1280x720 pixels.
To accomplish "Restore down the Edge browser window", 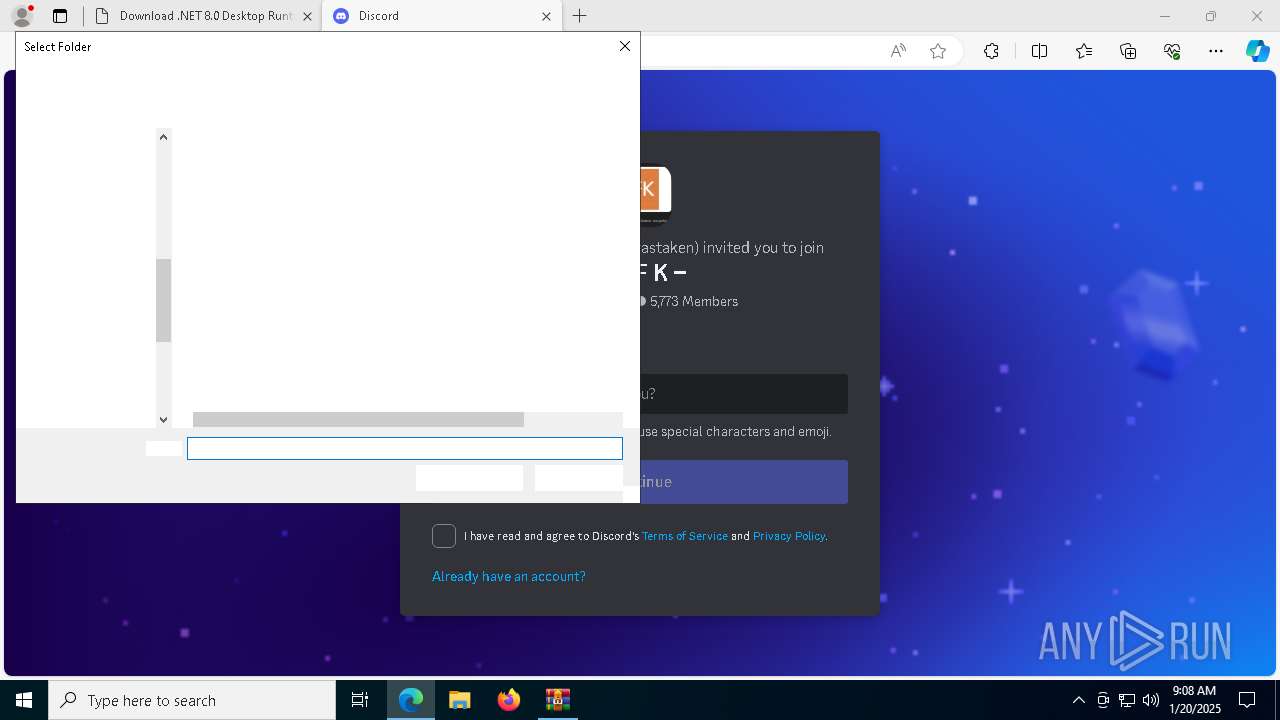I will click(1211, 16).
